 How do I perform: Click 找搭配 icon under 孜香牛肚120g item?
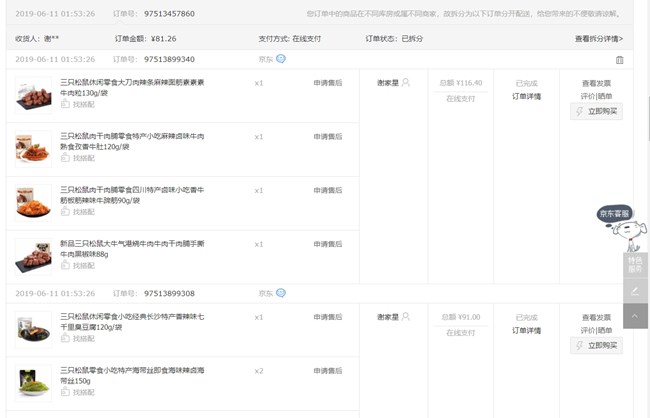(x=65, y=158)
